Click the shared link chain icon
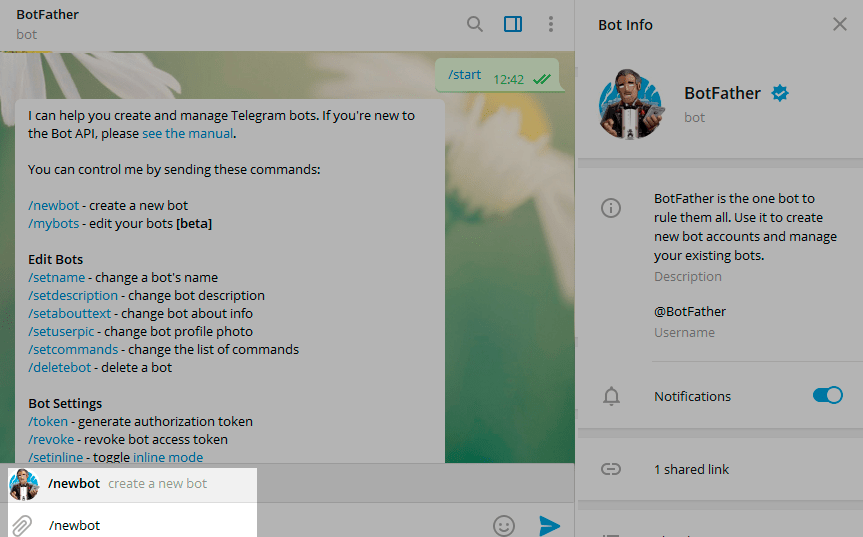863x537 pixels. (611, 469)
